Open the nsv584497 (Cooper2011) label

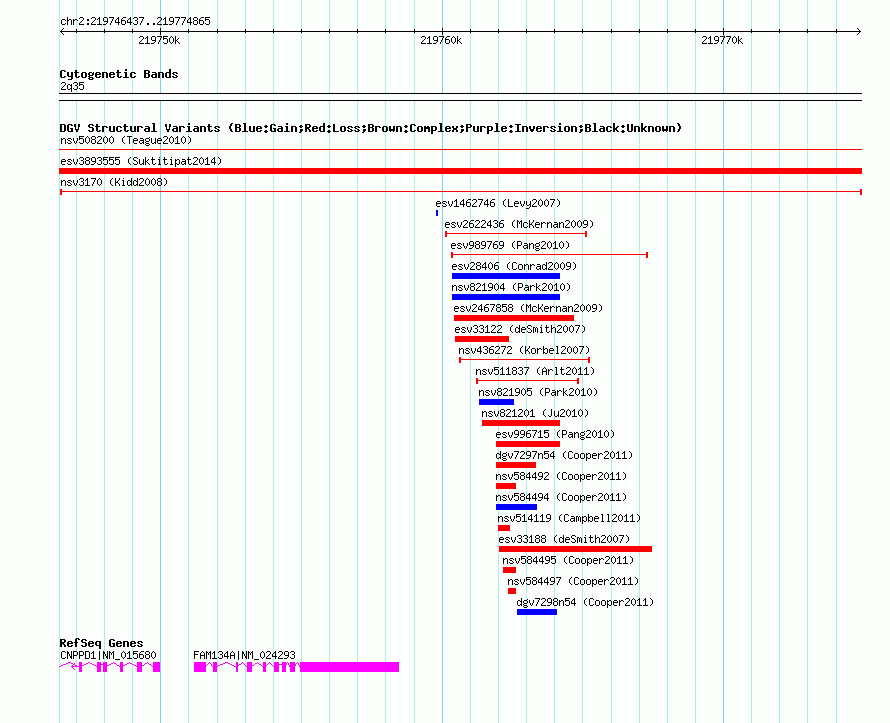coord(573,581)
